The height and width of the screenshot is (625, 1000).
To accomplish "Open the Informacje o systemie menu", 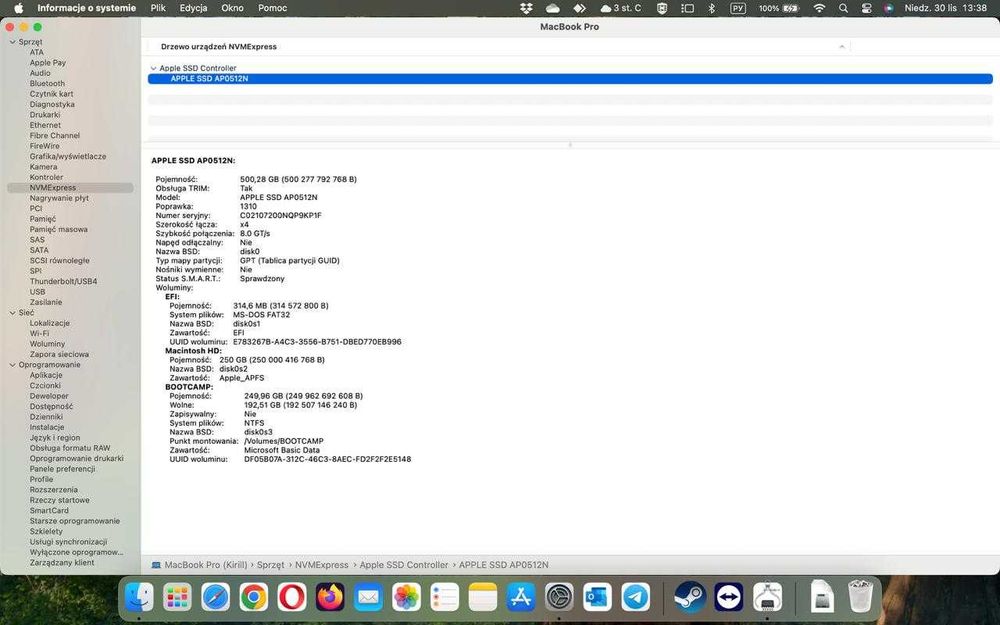I will [86, 8].
